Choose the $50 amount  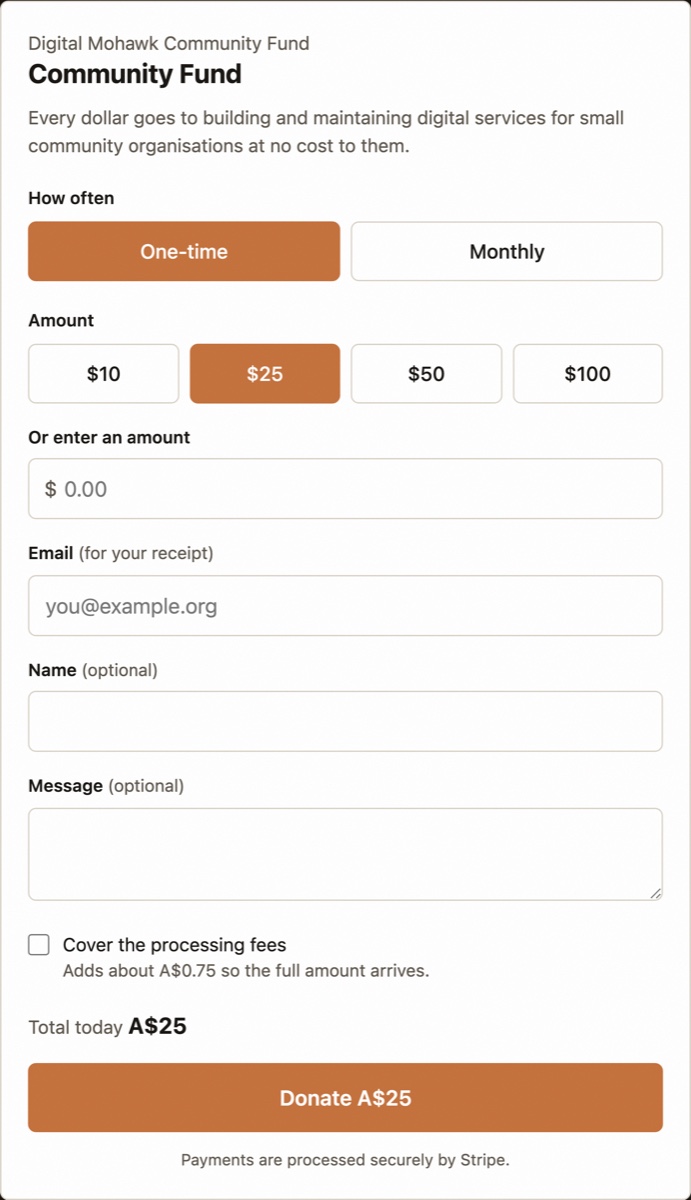427,374
